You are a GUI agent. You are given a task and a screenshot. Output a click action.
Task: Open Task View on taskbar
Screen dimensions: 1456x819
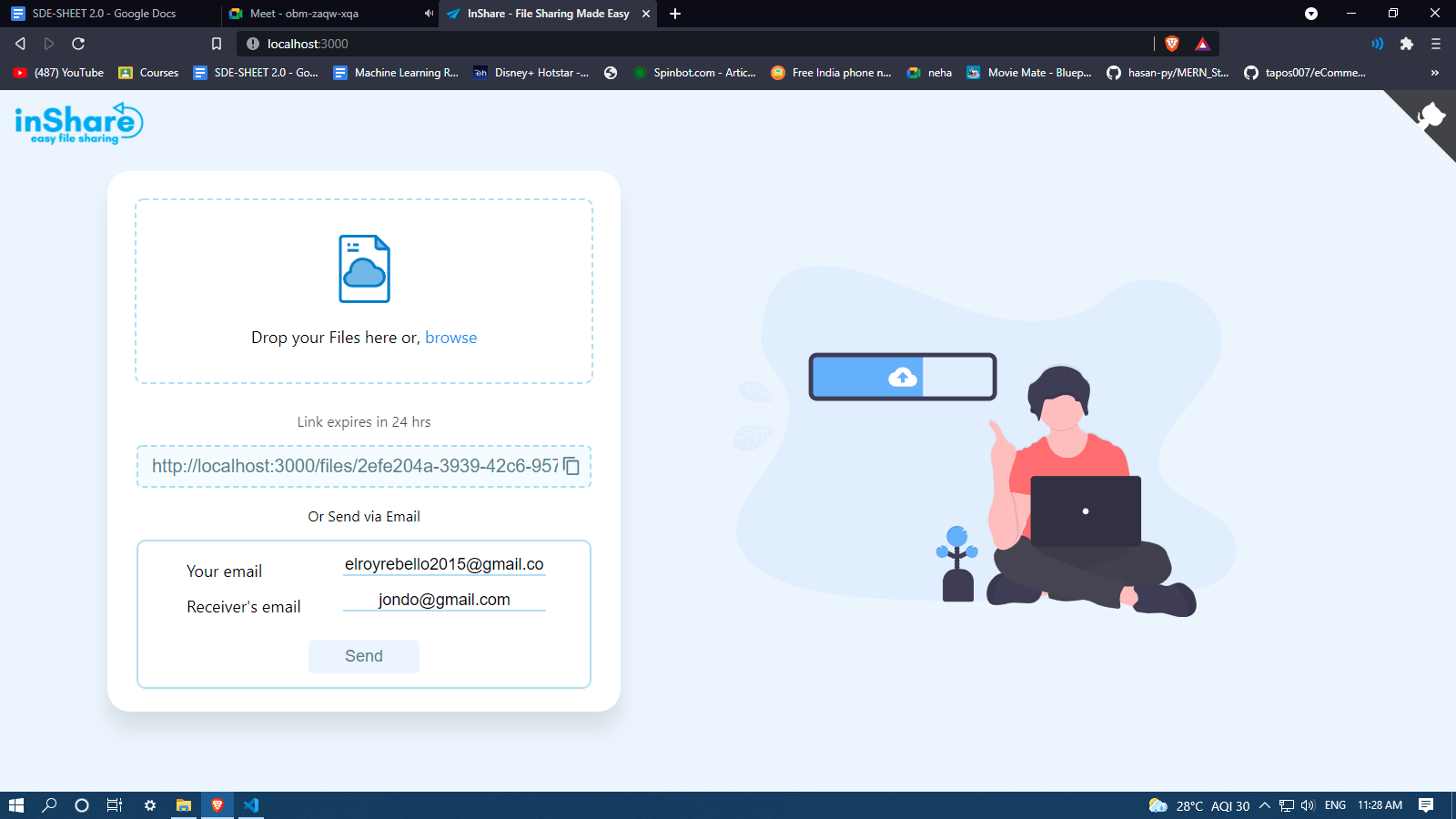[x=115, y=805]
